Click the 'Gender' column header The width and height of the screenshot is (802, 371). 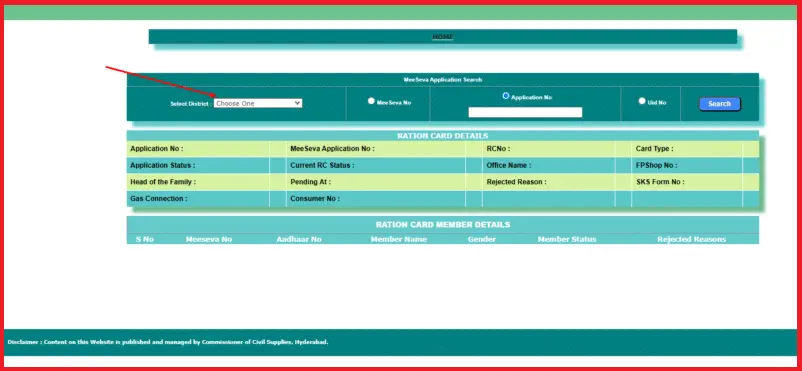point(482,239)
